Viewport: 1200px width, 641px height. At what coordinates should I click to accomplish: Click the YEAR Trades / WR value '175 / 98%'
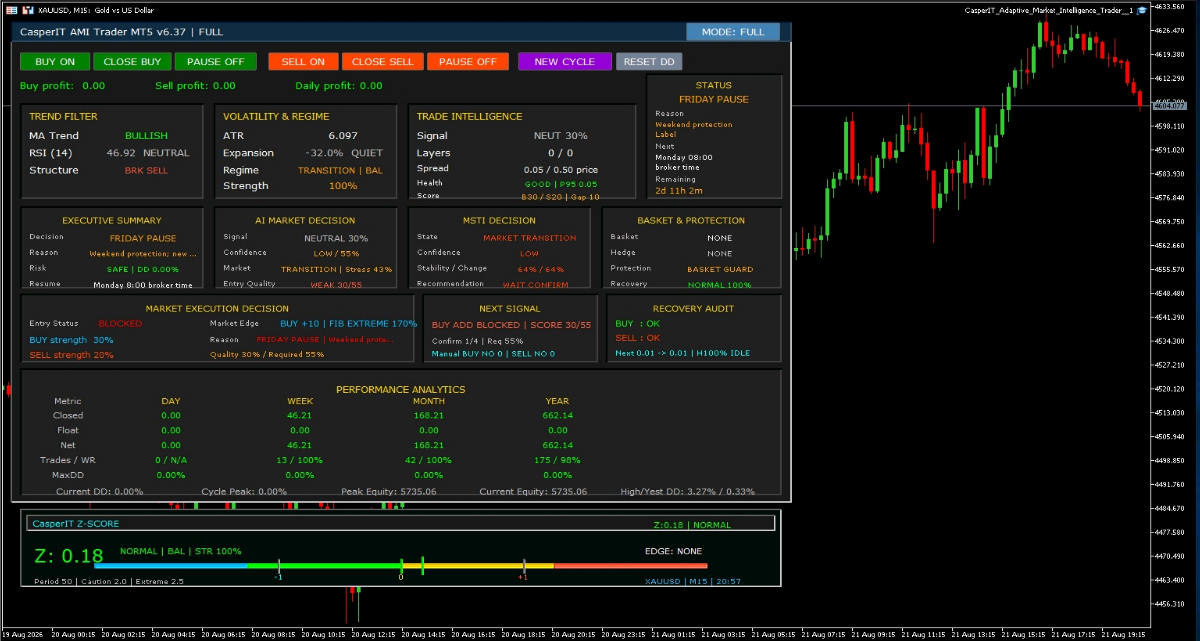tap(557, 460)
